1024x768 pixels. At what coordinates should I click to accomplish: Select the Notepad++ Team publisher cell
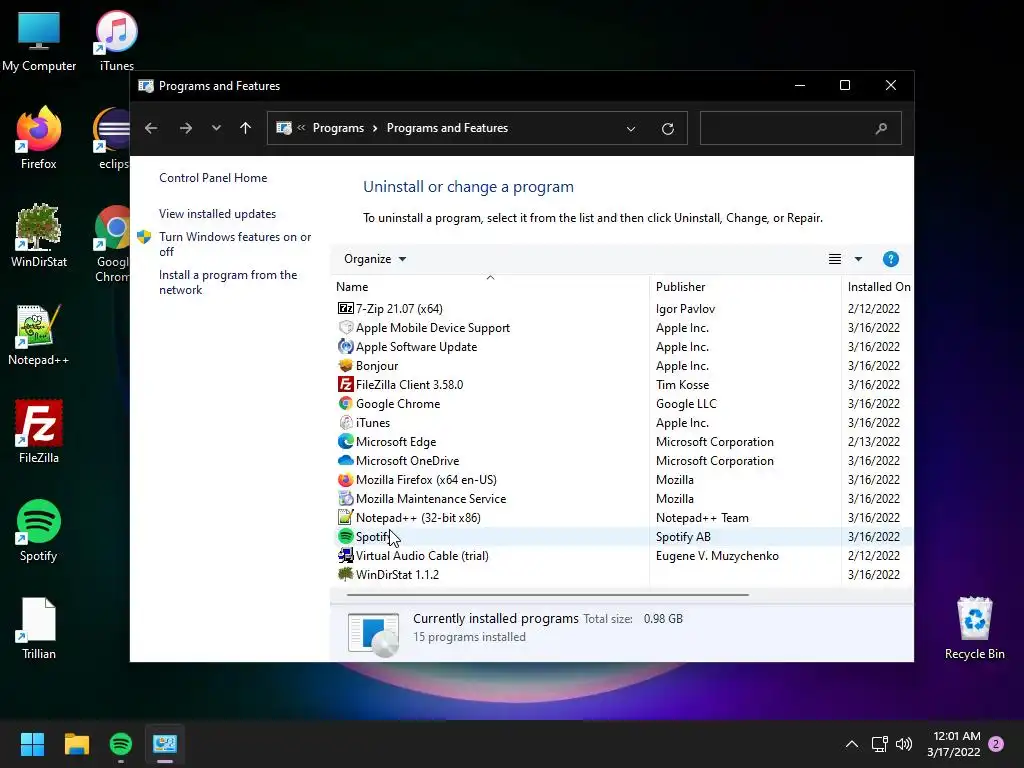point(702,517)
